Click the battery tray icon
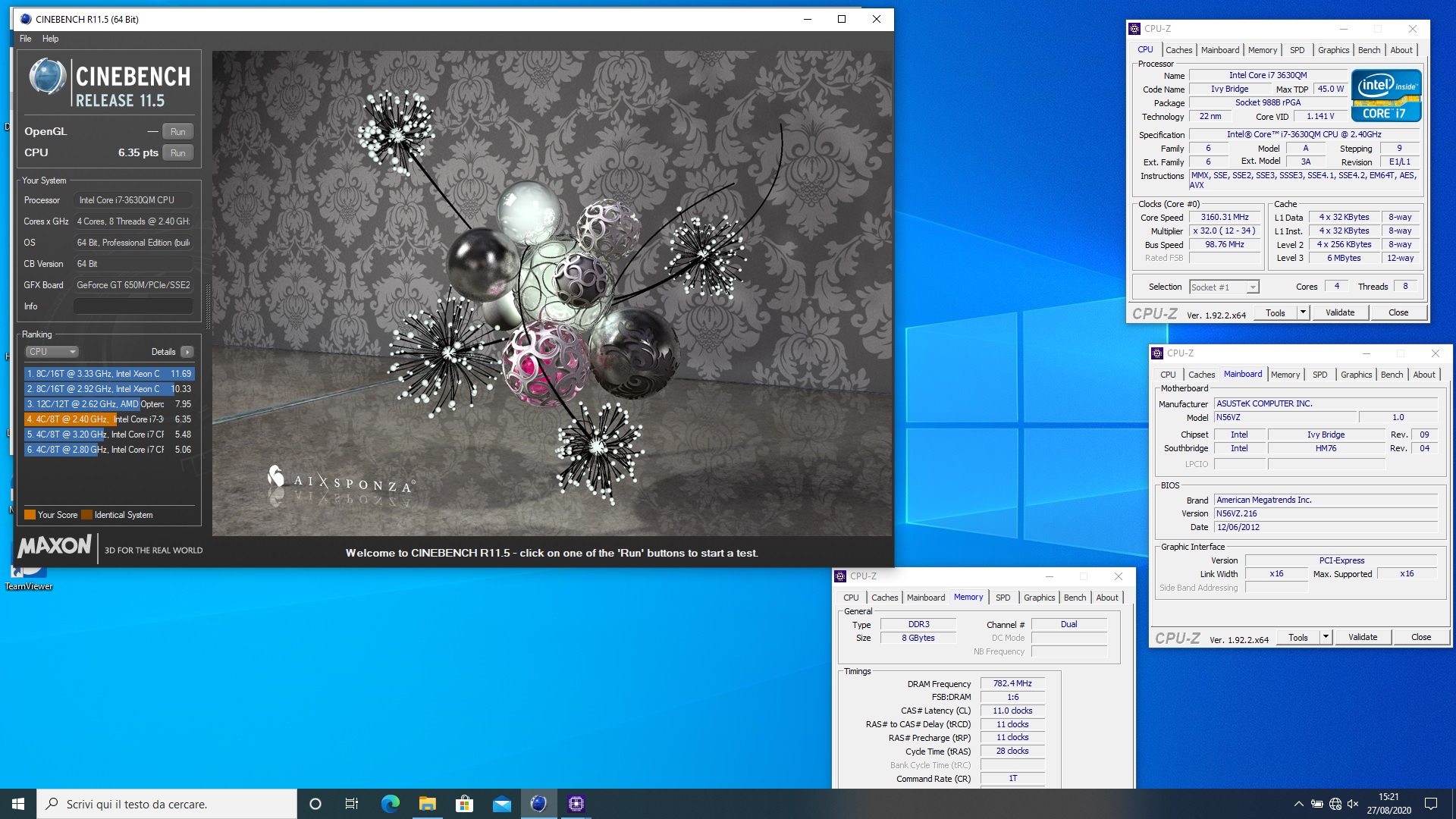The image size is (1456, 819). click(x=1317, y=804)
